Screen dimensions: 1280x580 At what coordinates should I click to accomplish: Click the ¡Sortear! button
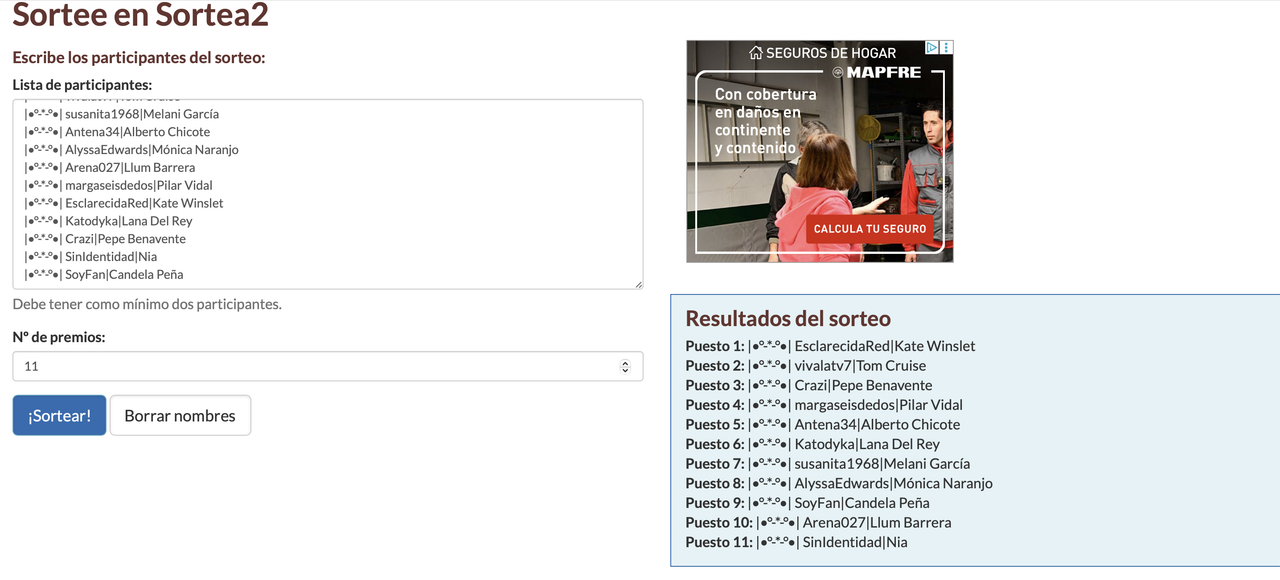coord(59,415)
